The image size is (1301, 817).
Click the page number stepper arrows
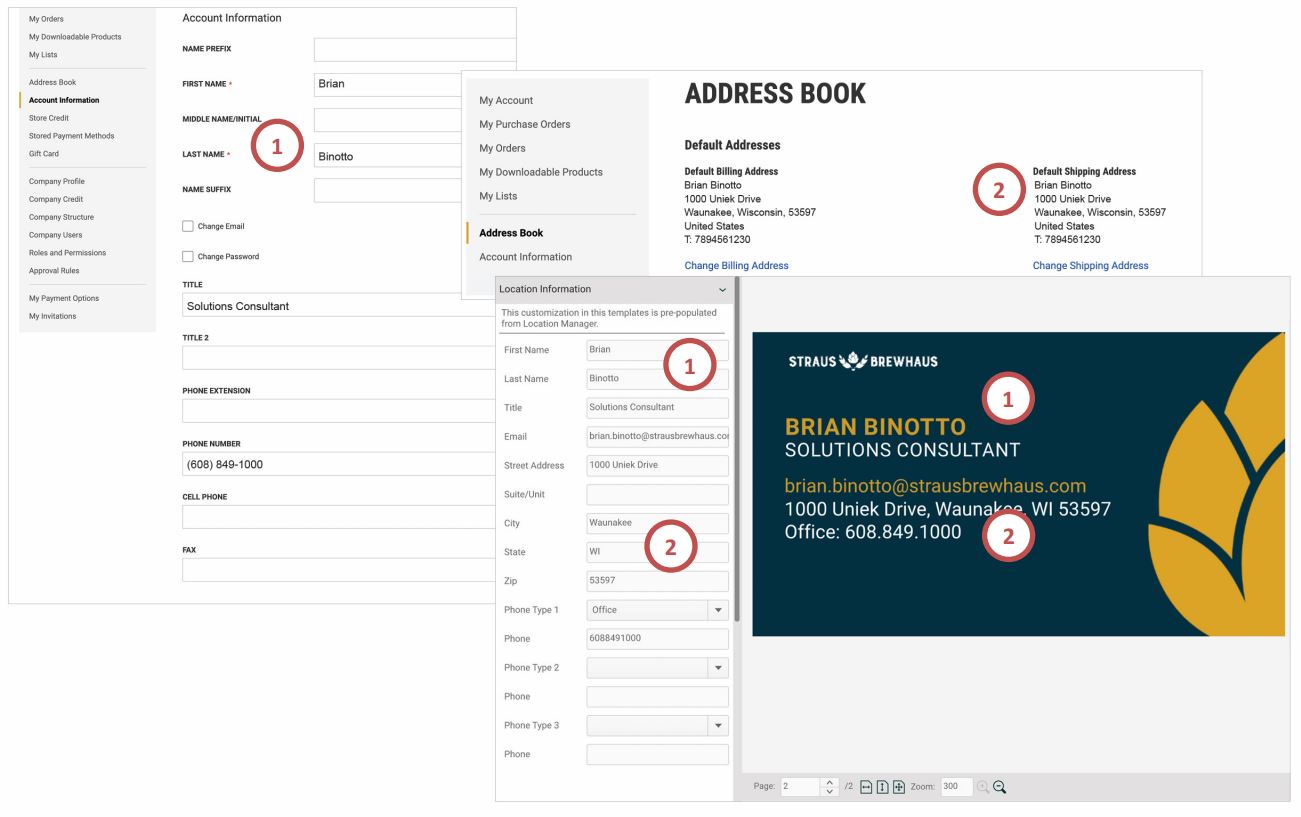click(x=827, y=787)
